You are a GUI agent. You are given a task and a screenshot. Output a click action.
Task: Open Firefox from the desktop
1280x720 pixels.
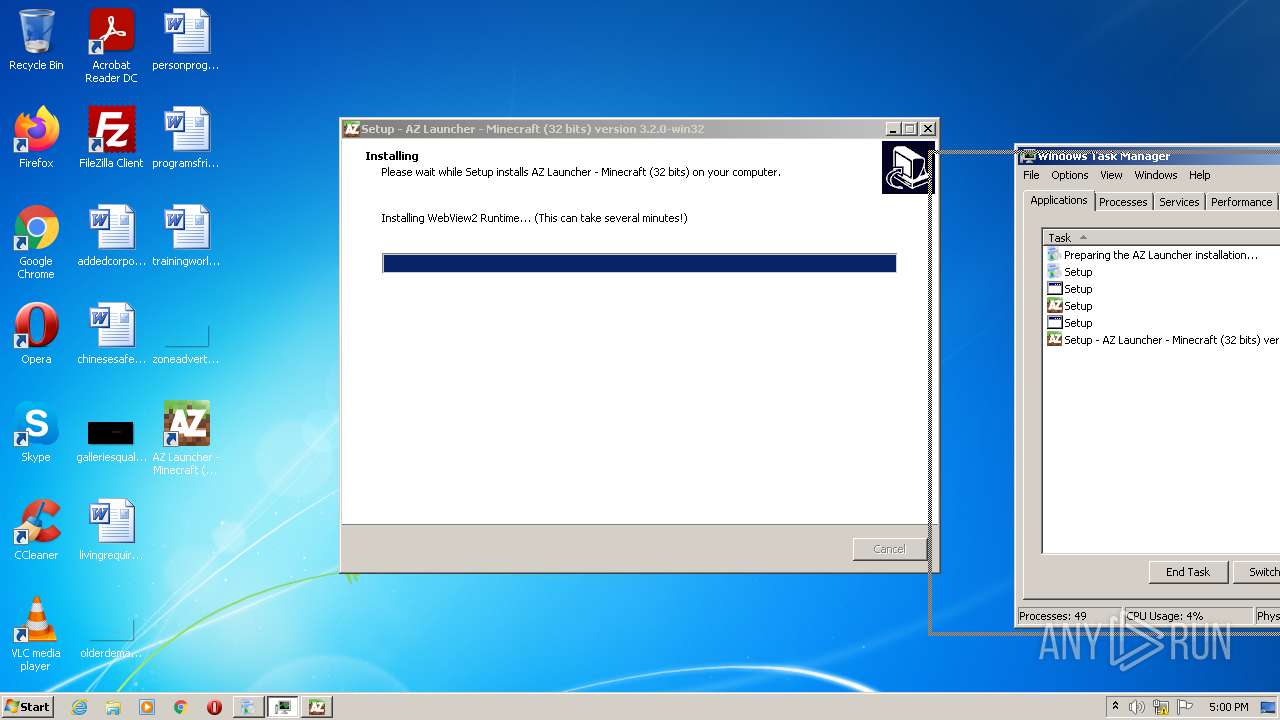tap(36, 138)
